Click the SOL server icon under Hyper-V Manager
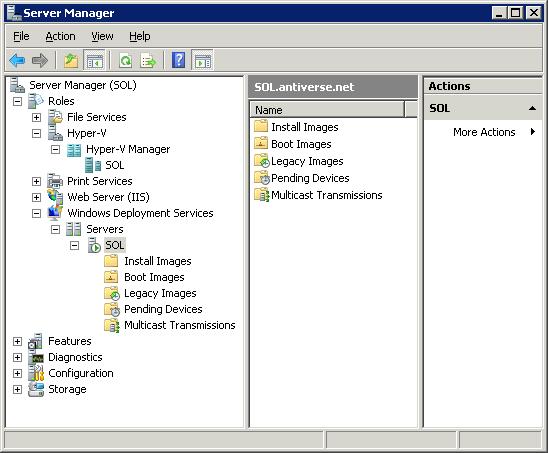This screenshot has width=548, height=453. click(x=93, y=165)
